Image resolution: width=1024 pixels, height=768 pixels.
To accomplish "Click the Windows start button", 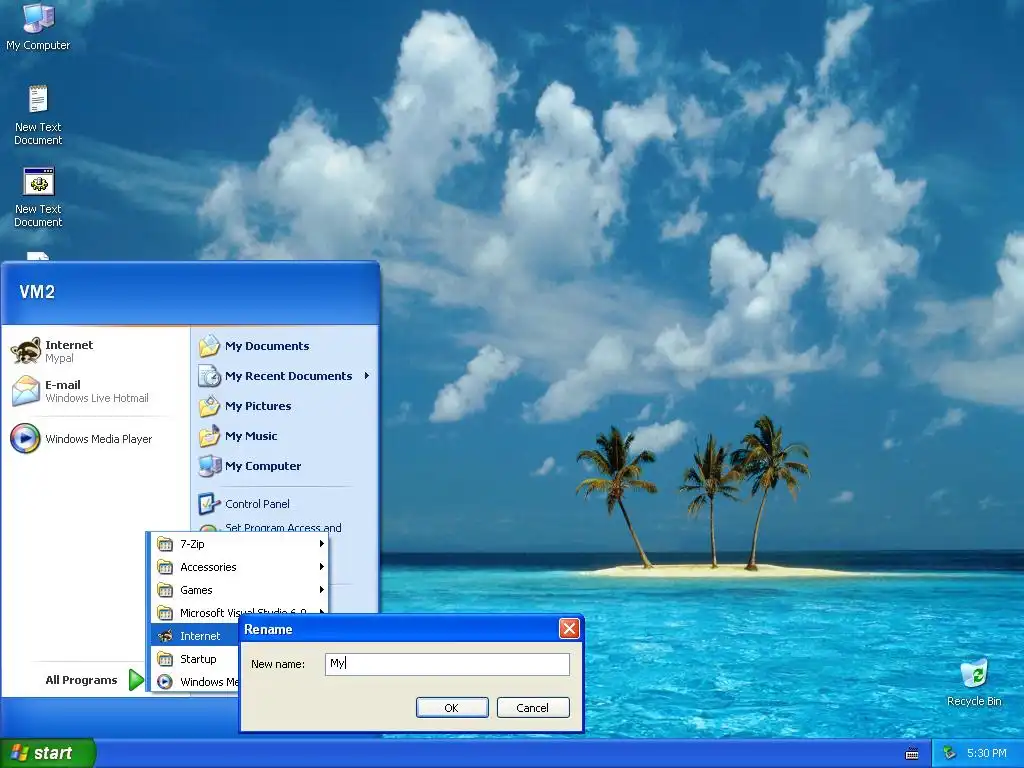I will point(48,754).
